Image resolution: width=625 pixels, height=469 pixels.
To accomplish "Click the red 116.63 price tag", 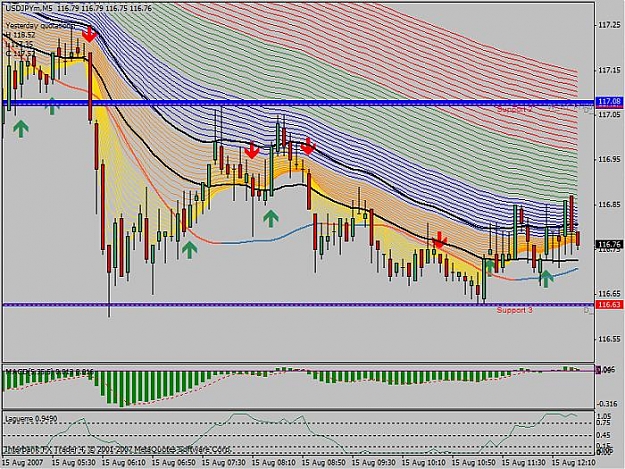I will 609,305.
